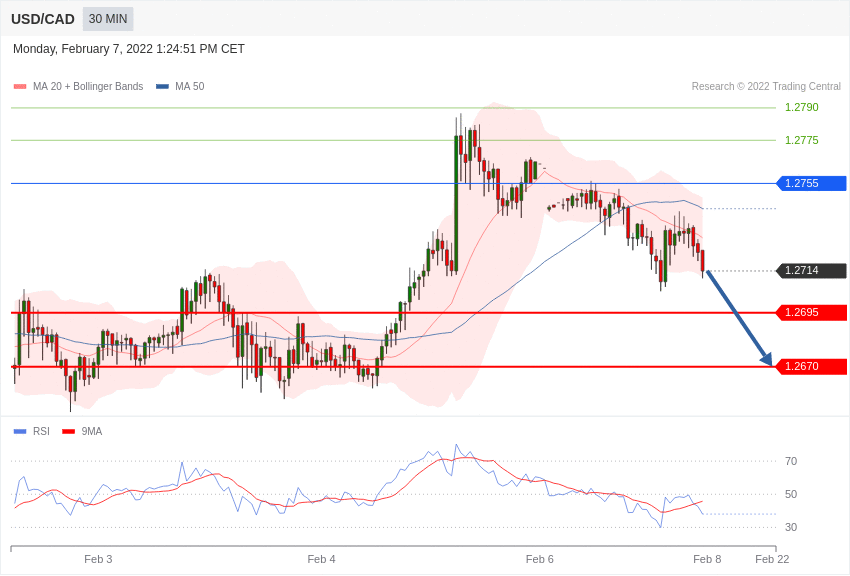Click the MA 20 + Bollinger Bands legend label
850x576 pixels.
[88, 86]
